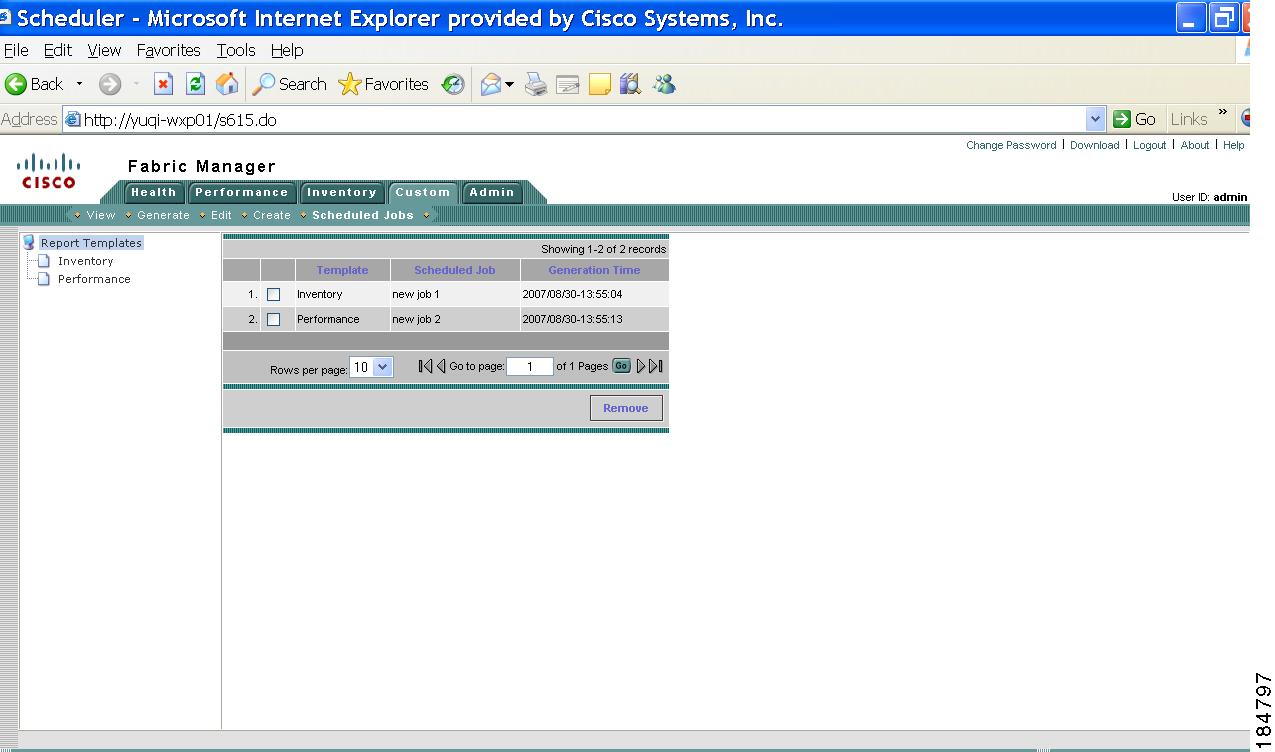Open the File menu
This screenshot has height=752, width=1275.
pyautogui.click(x=16, y=50)
